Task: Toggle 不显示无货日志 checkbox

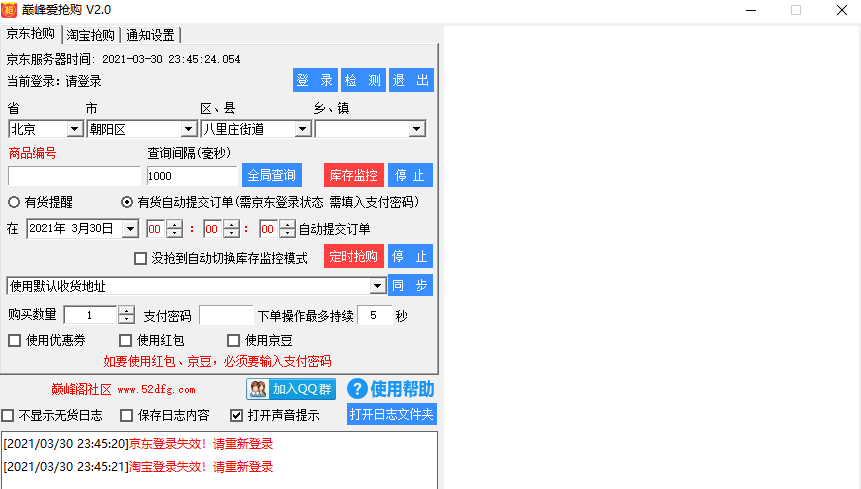Action: (8, 415)
